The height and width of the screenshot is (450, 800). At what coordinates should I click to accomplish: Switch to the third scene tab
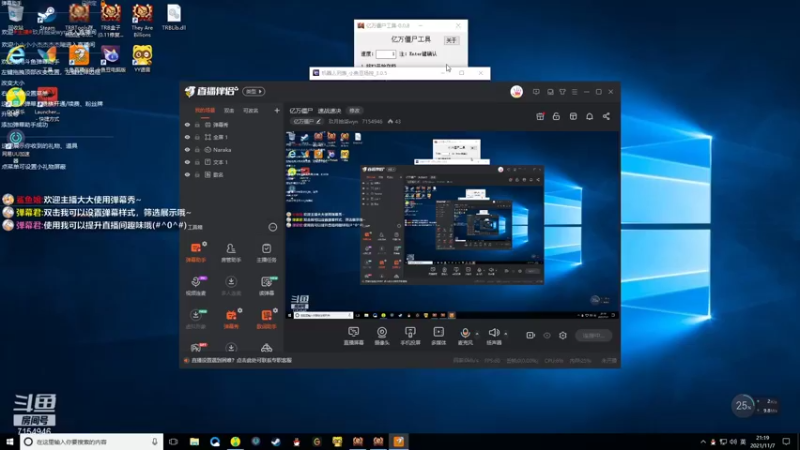pos(251,110)
